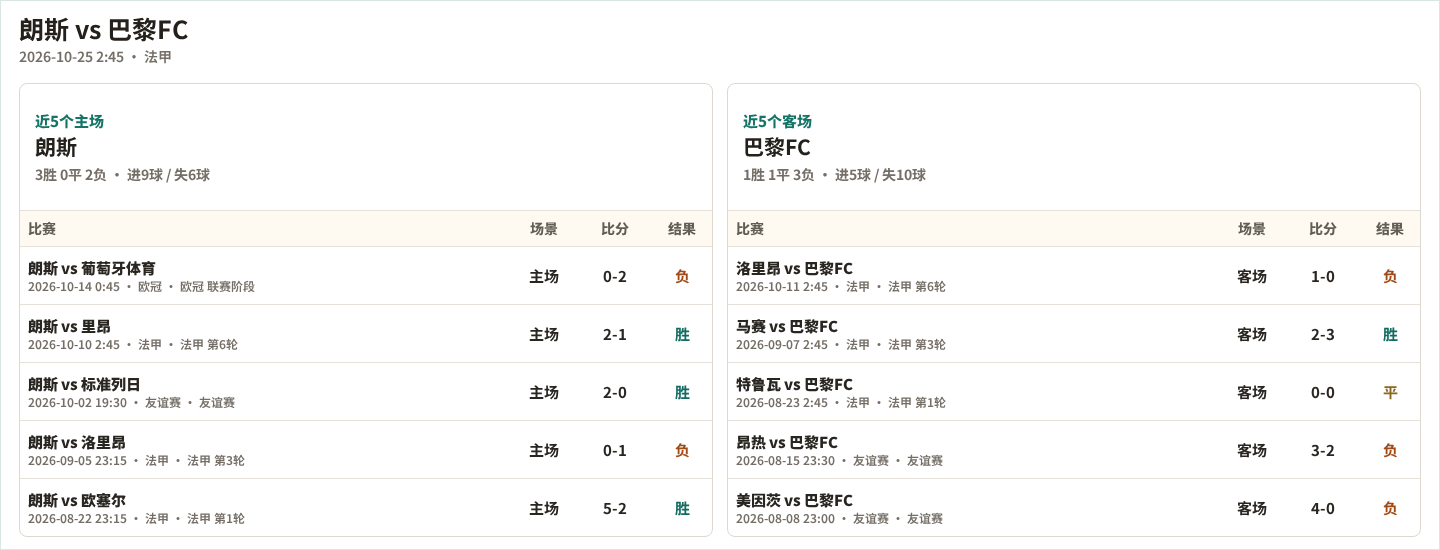Click 客场 in 马赛 row

(1252, 334)
